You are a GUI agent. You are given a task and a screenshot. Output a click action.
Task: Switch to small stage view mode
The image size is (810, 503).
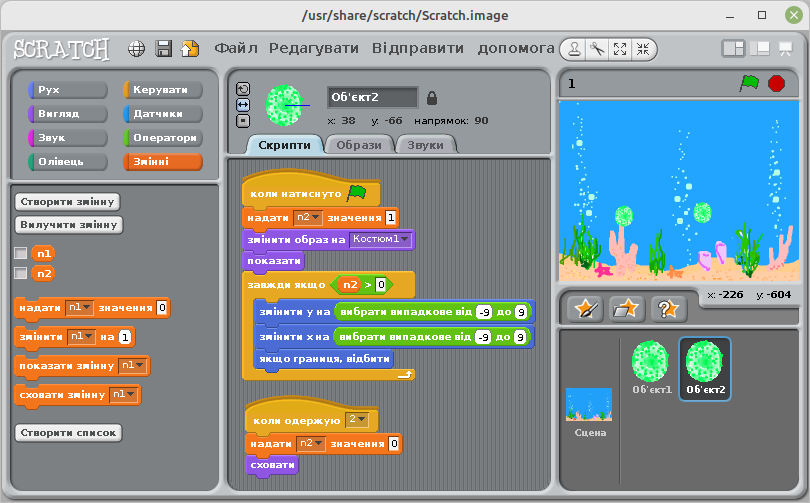click(733, 49)
